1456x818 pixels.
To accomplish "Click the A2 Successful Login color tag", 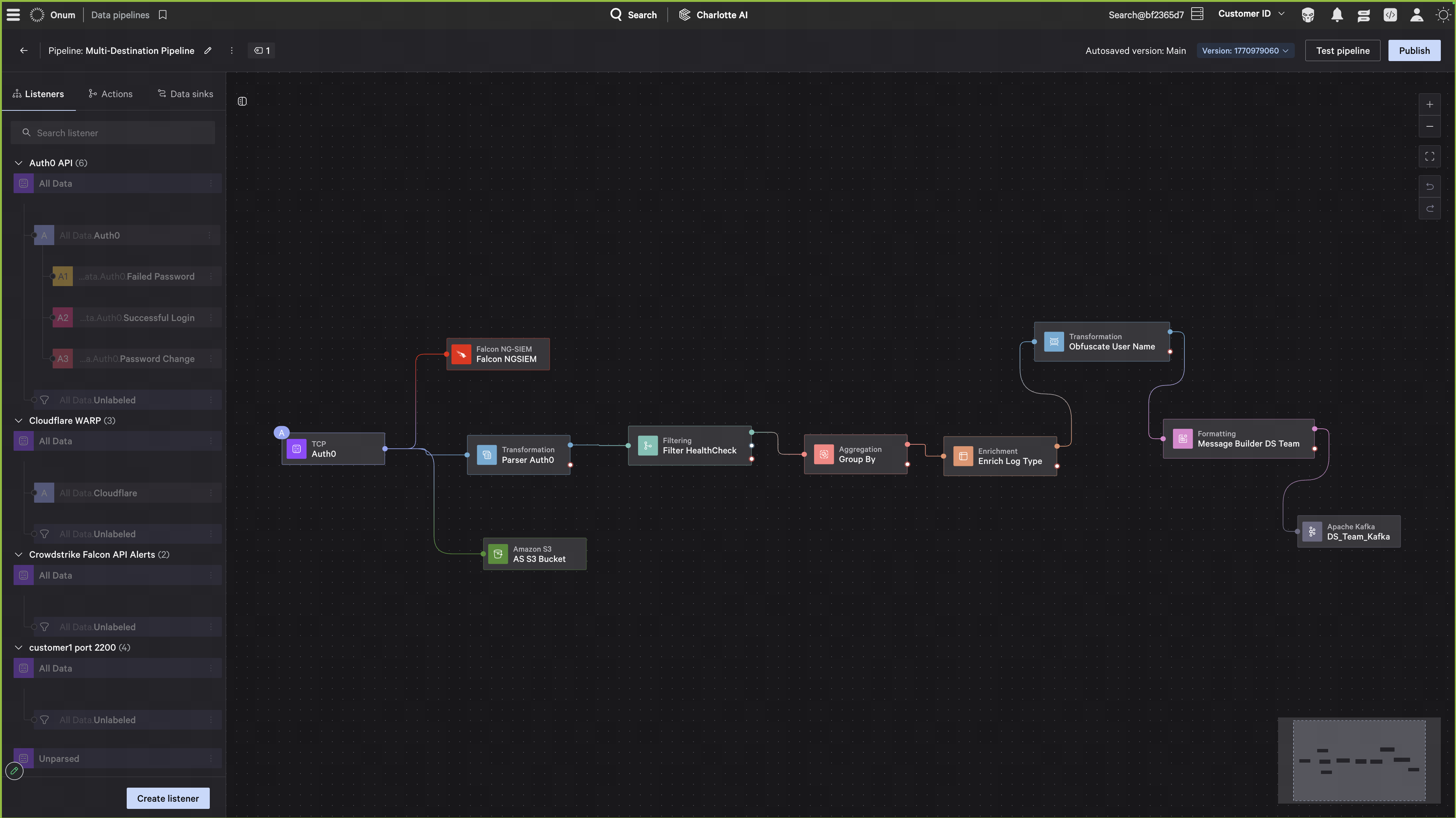I will (x=63, y=318).
